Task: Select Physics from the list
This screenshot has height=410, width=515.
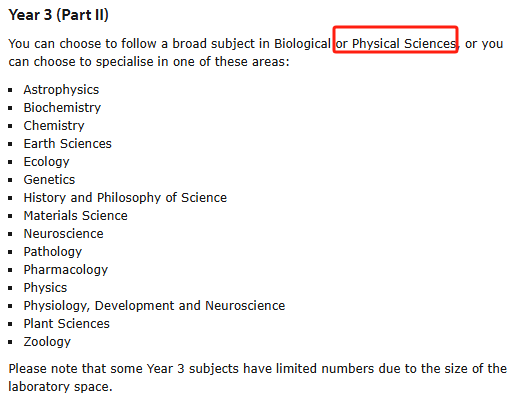Action: [x=45, y=288]
